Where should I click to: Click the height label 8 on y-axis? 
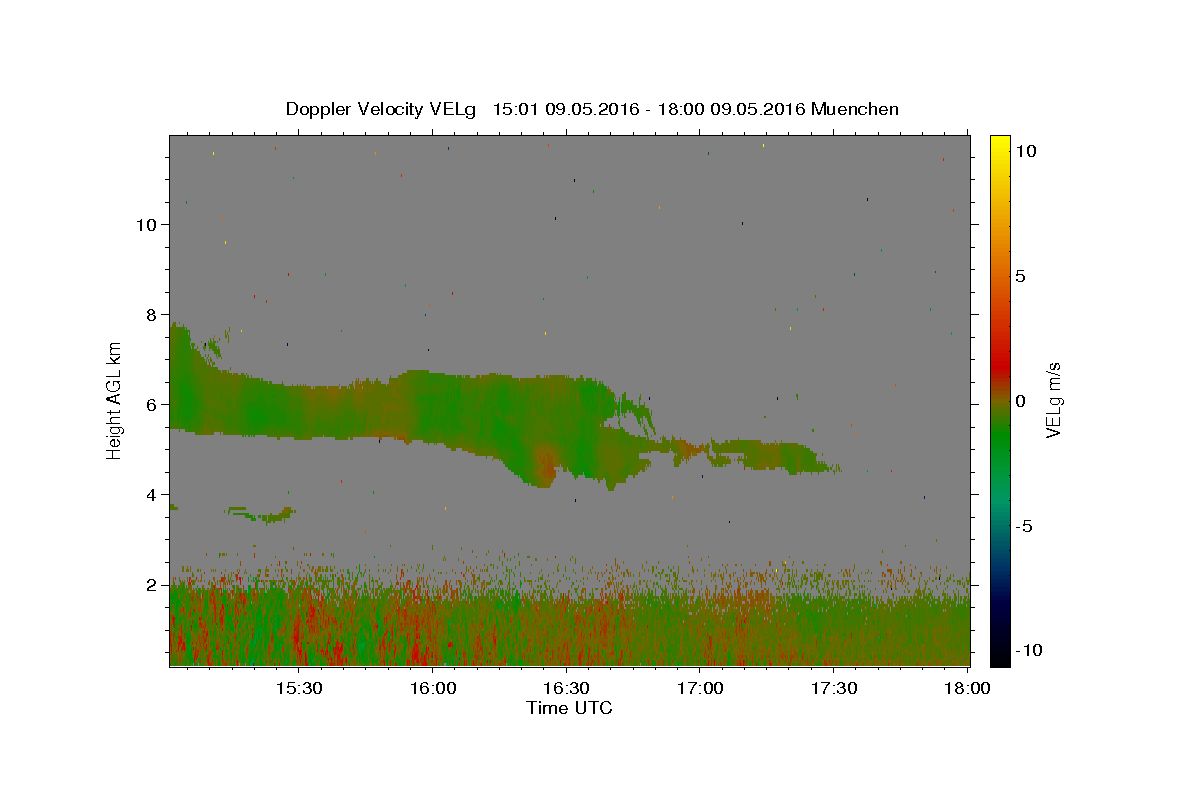coord(152,315)
